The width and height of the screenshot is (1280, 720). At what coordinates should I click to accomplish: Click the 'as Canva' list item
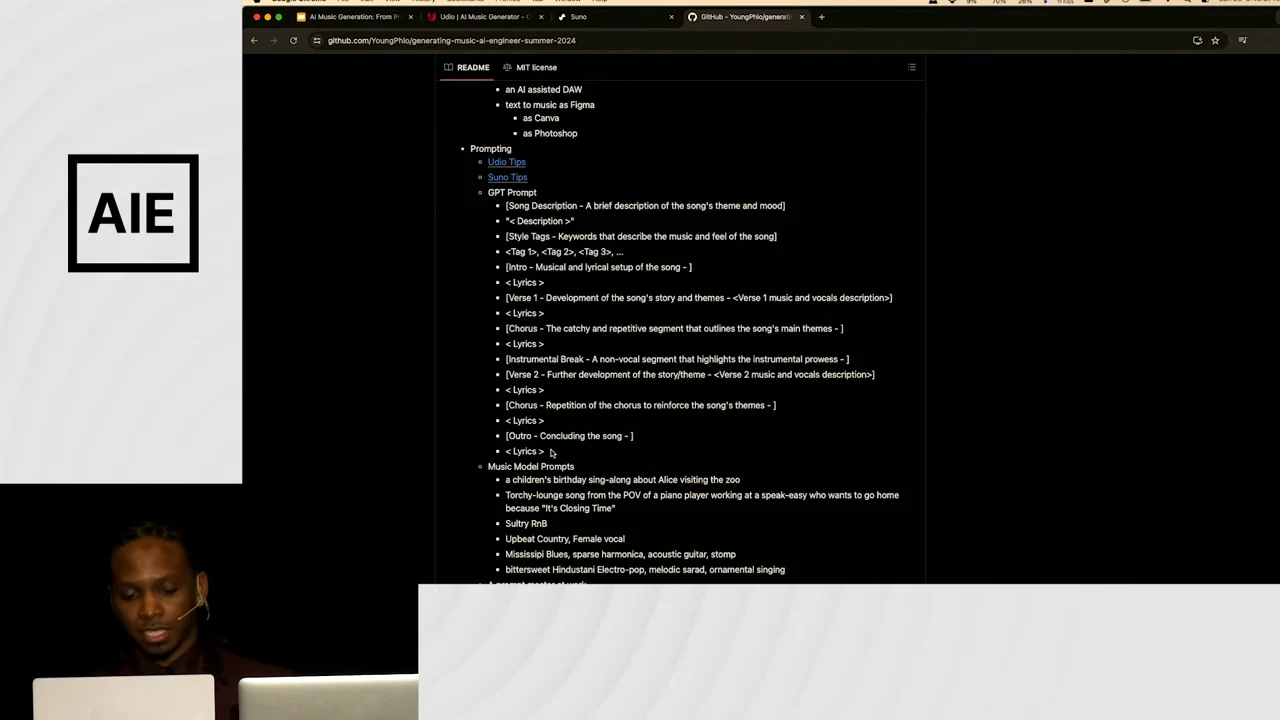pyautogui.click(x=541, y=118)
